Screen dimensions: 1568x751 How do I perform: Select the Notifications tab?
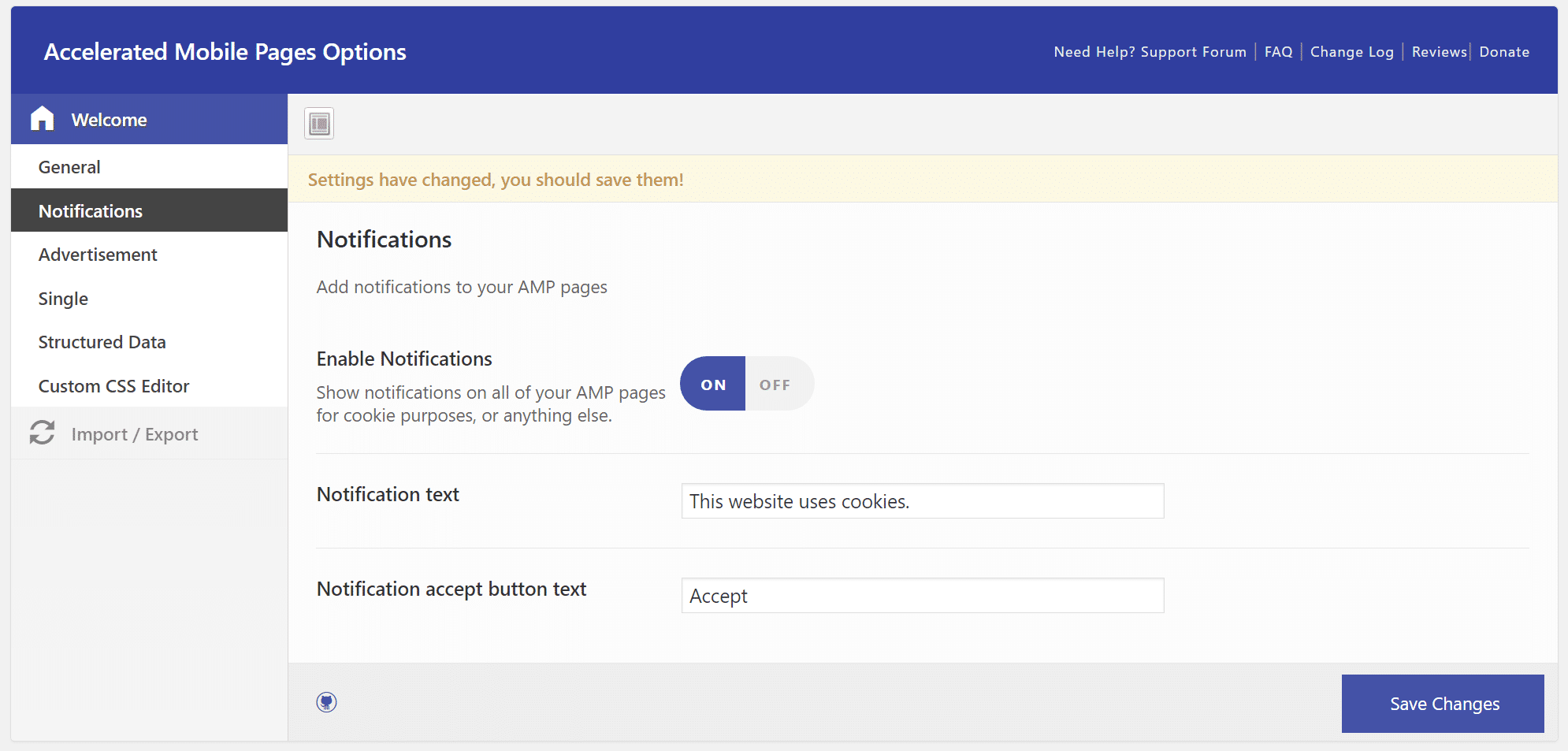click(x=149, y=210)
